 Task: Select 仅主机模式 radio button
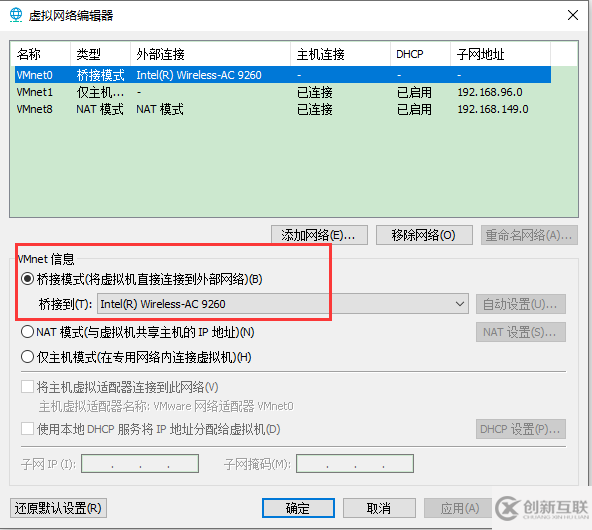pos(28,357)
